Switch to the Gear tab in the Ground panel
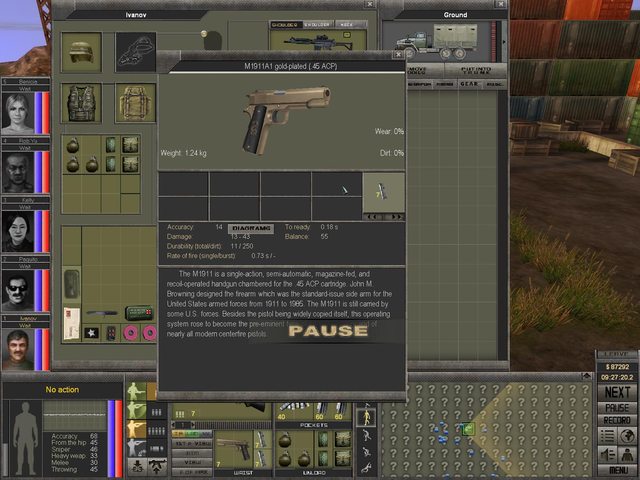Image resolution: width=640 pixels, height=480 pixels. click(469, 84)
